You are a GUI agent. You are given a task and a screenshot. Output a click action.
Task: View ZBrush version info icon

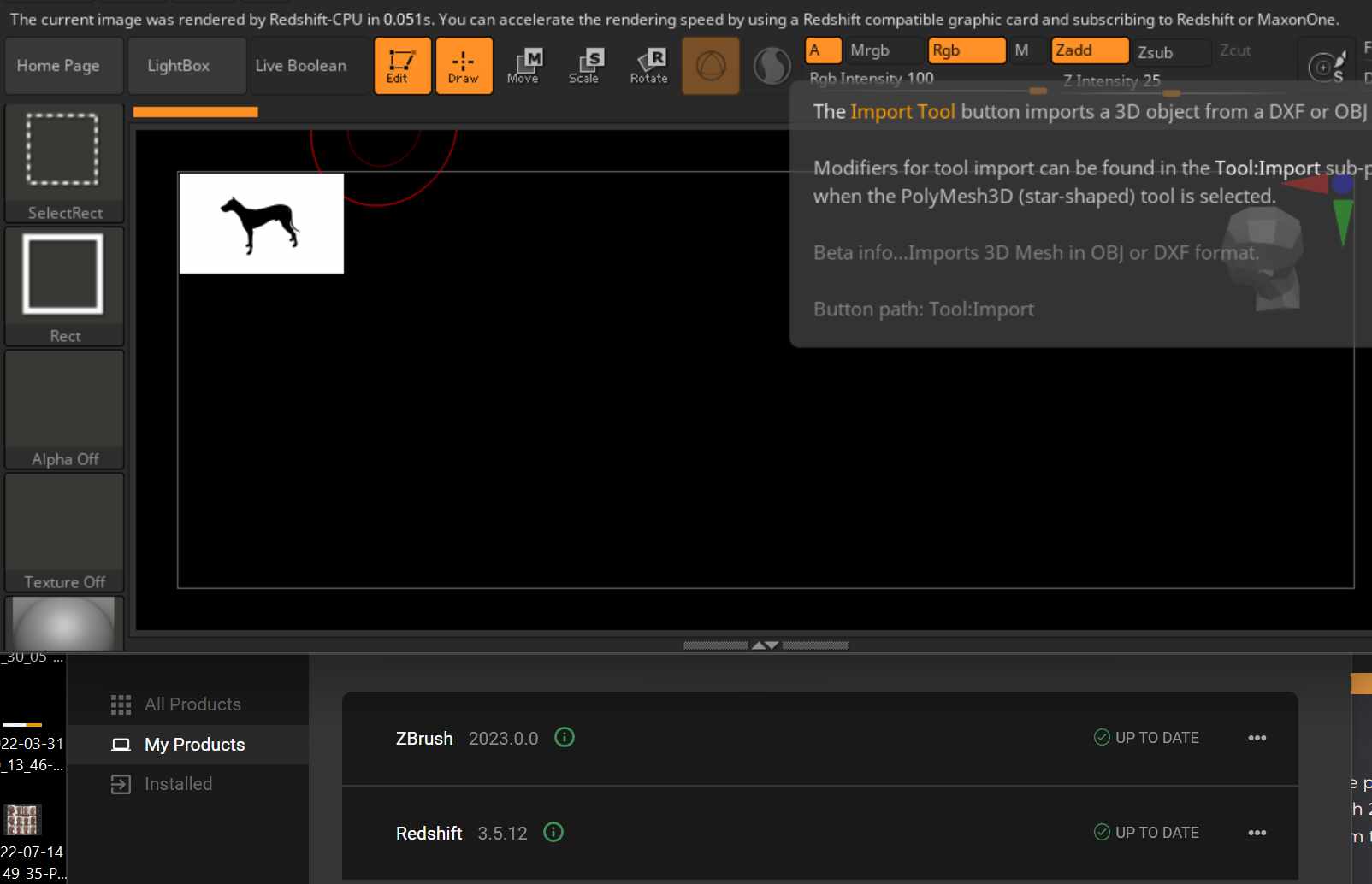coord(565,737)
